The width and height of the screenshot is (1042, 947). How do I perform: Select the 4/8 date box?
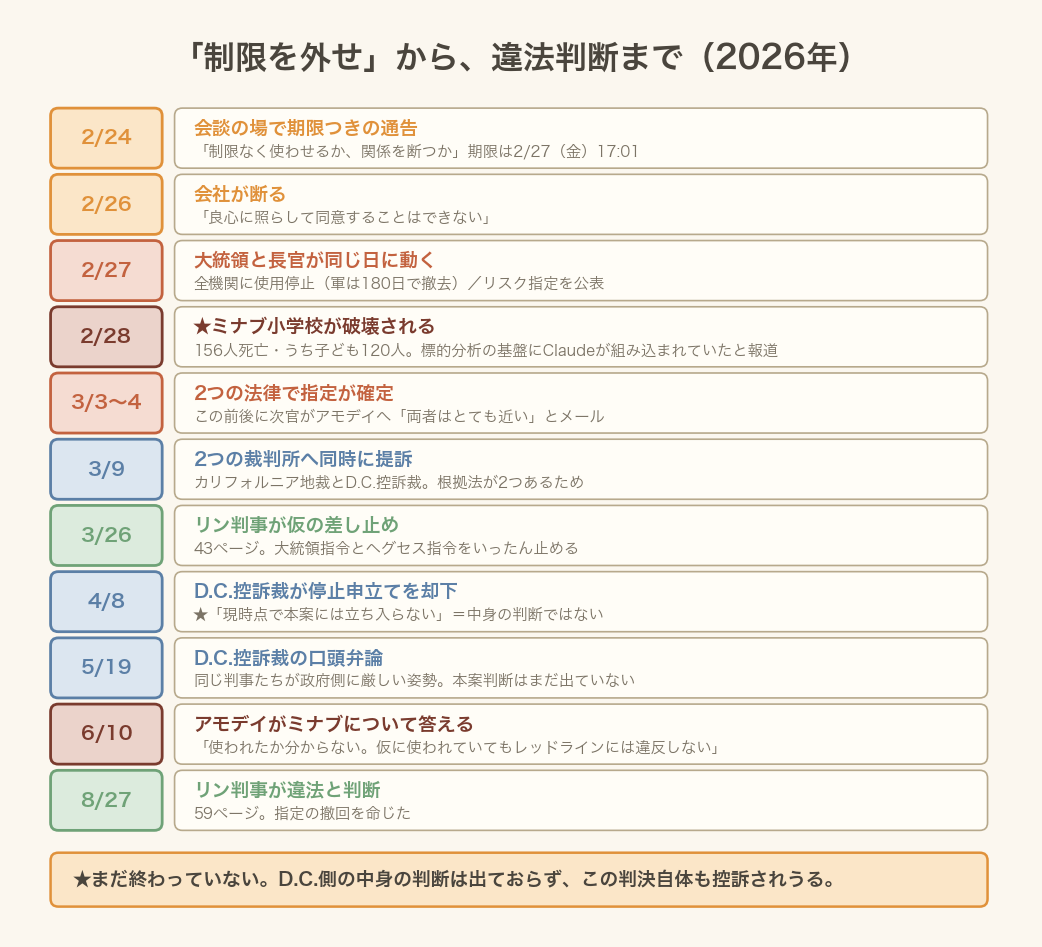(x=106, y=601)
